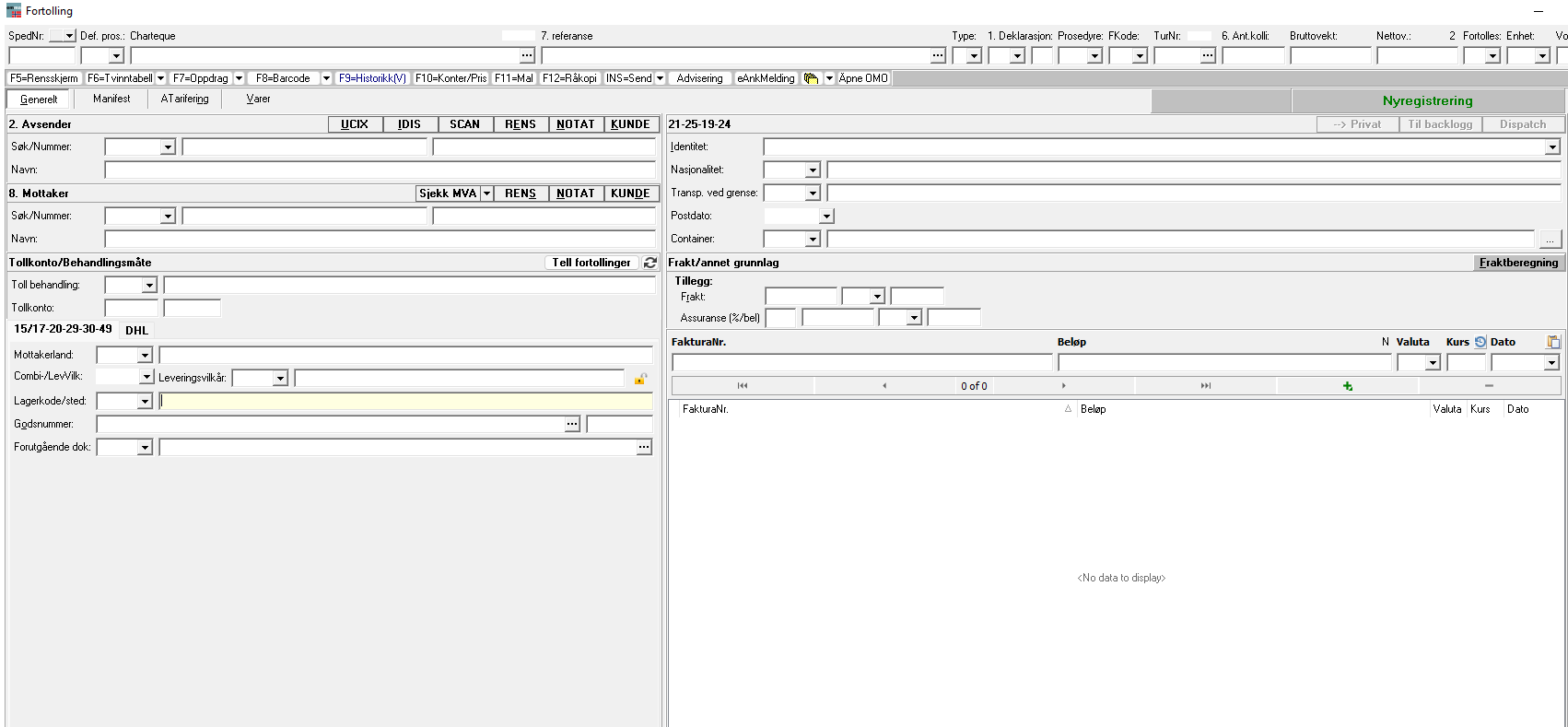Screen dimensions: 1568x727
Task: Expand the Mottakerland dropdown
Action: click(145, 356)
